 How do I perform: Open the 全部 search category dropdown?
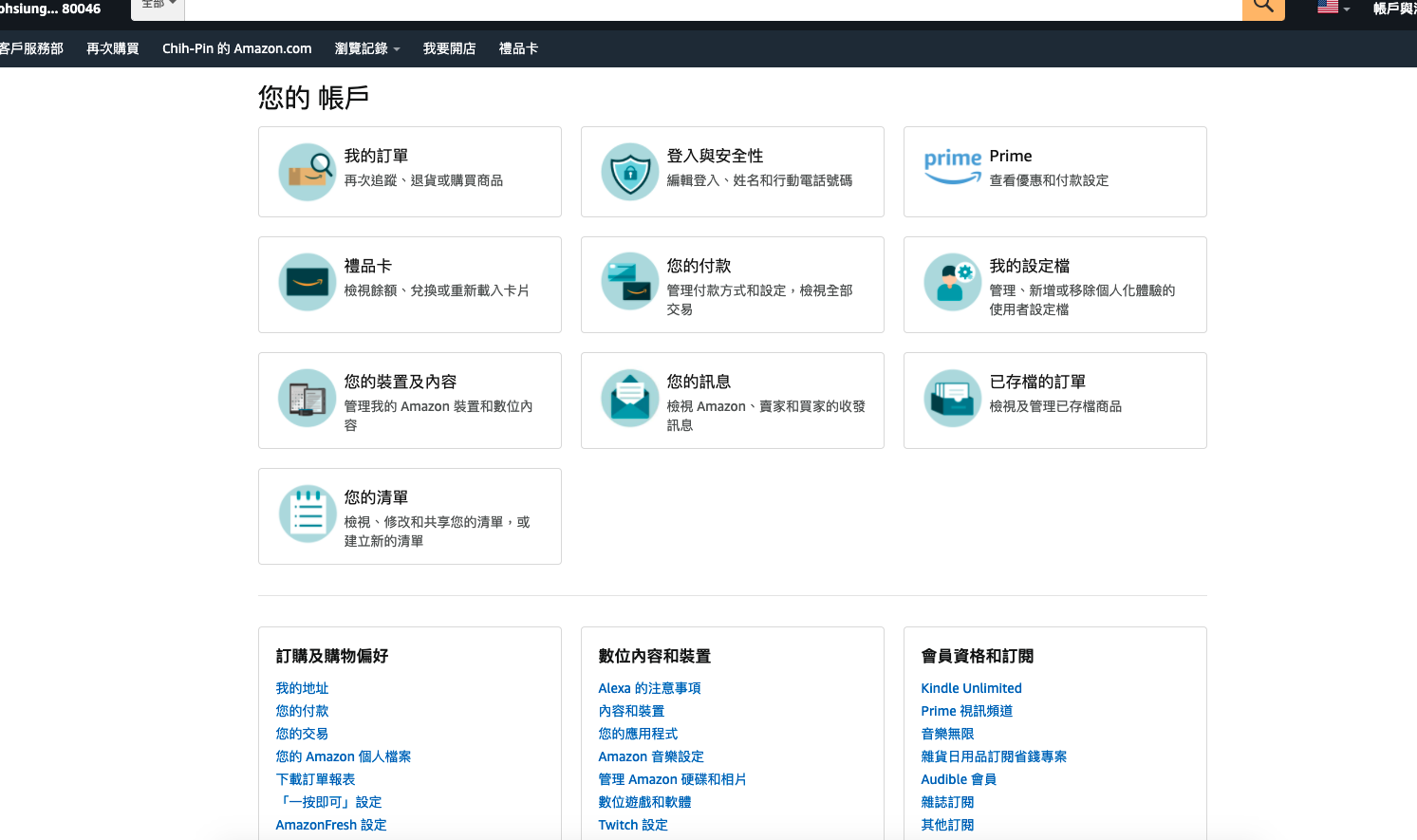point(158,6)
